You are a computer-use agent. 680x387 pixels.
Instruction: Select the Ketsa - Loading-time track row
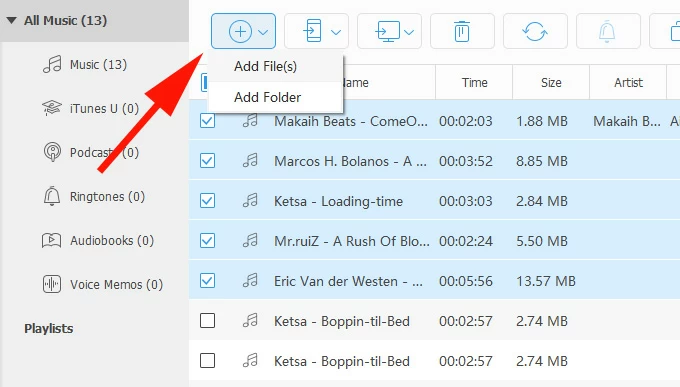(435, 201)
